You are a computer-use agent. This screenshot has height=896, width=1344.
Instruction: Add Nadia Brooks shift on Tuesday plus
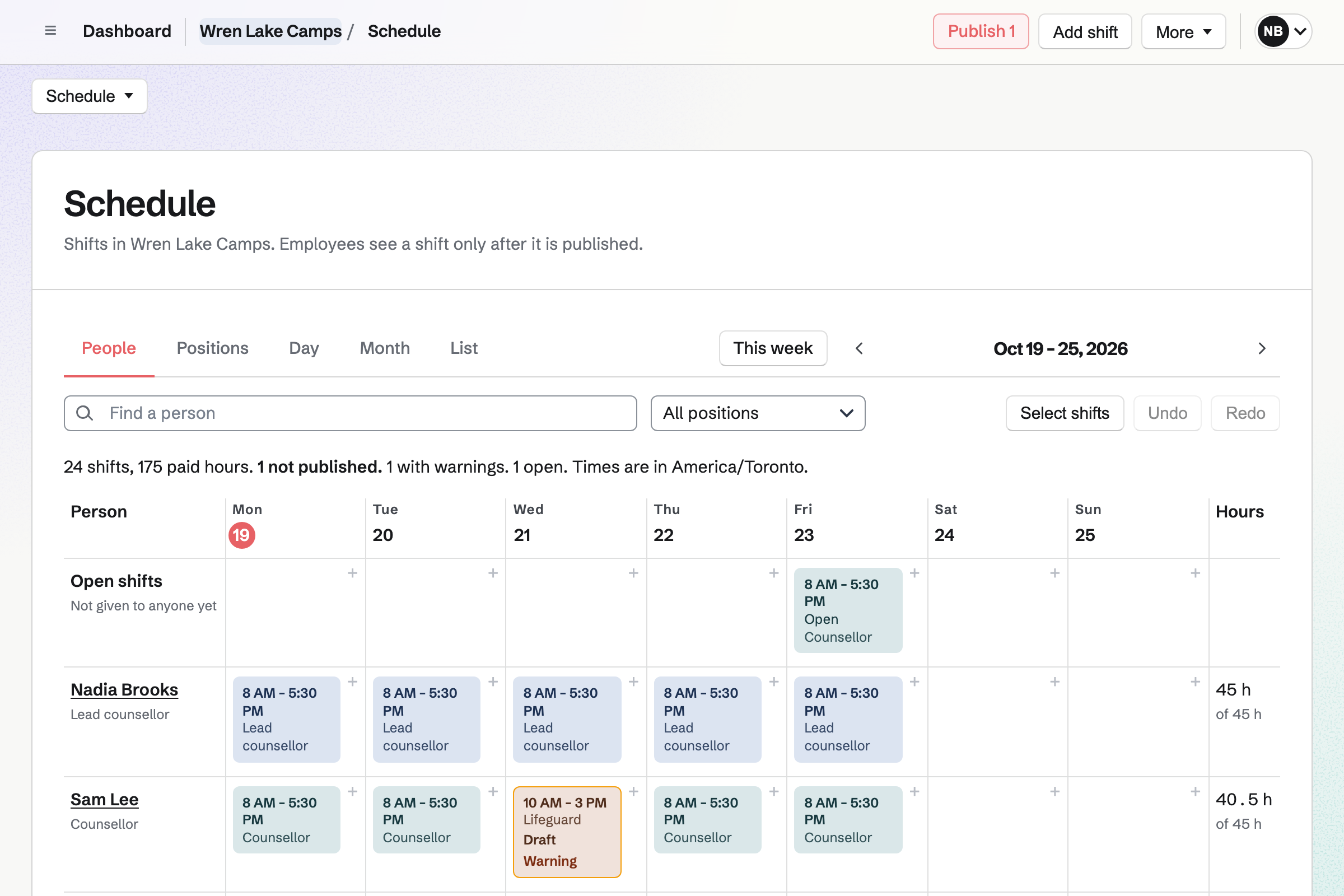tap(493, 682)
